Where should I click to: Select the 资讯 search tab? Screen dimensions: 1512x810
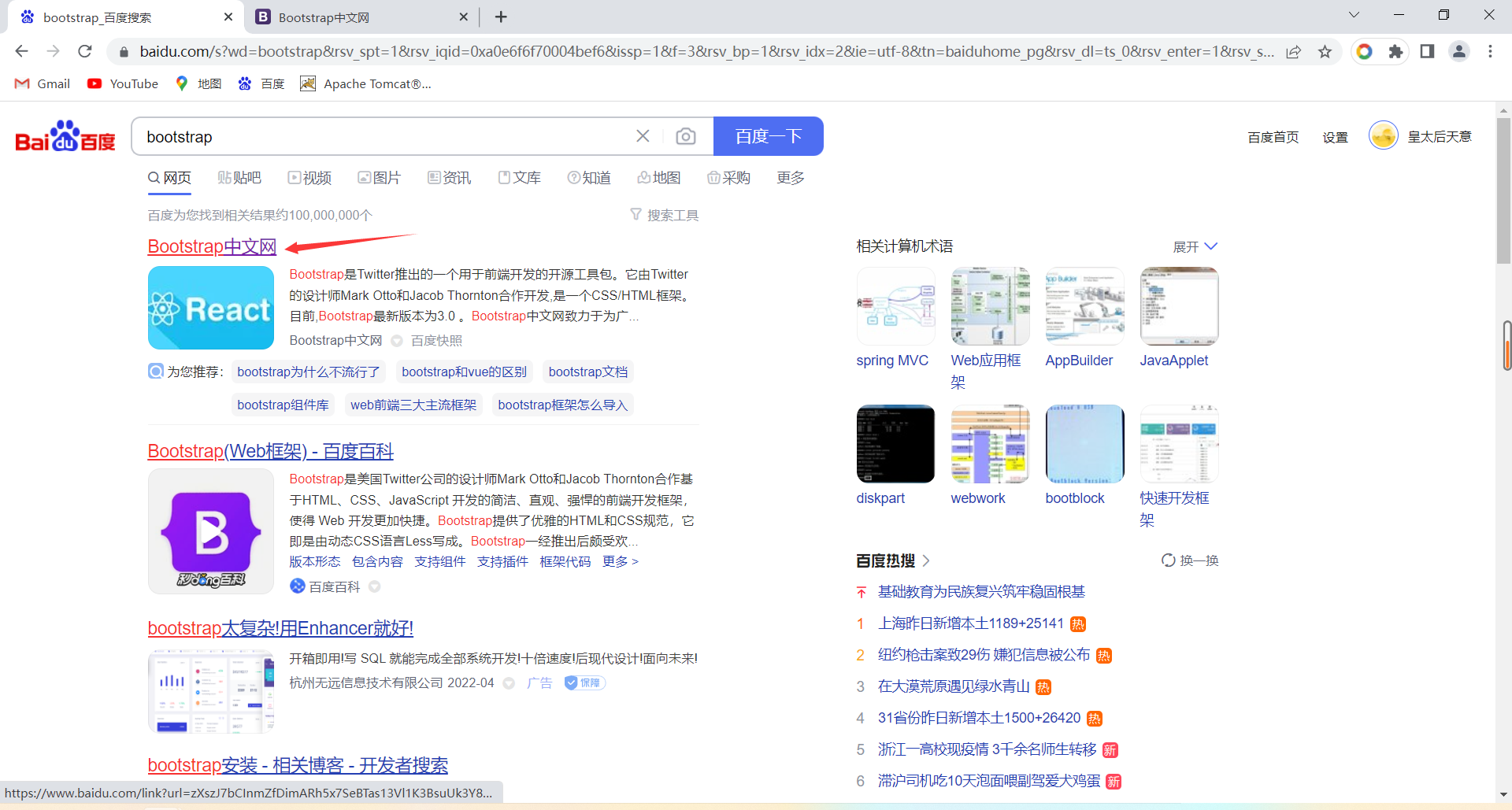449,178
